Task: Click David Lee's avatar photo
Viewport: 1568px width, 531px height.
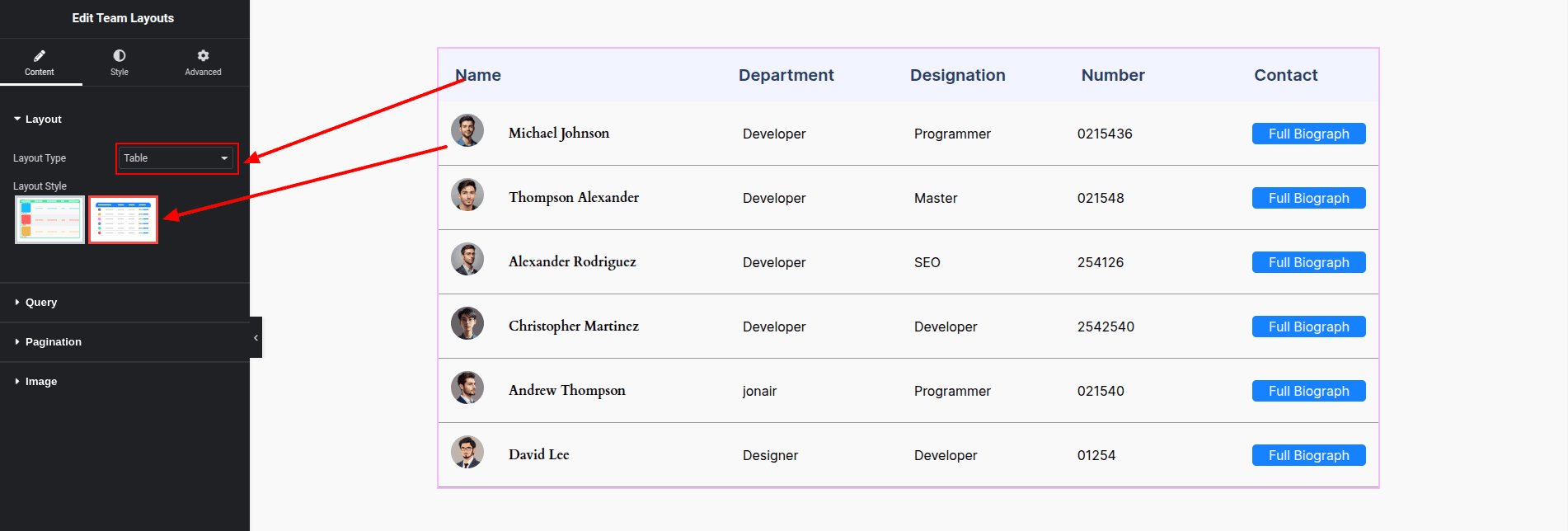Action: pyautogui.click(x=467, y=453)
